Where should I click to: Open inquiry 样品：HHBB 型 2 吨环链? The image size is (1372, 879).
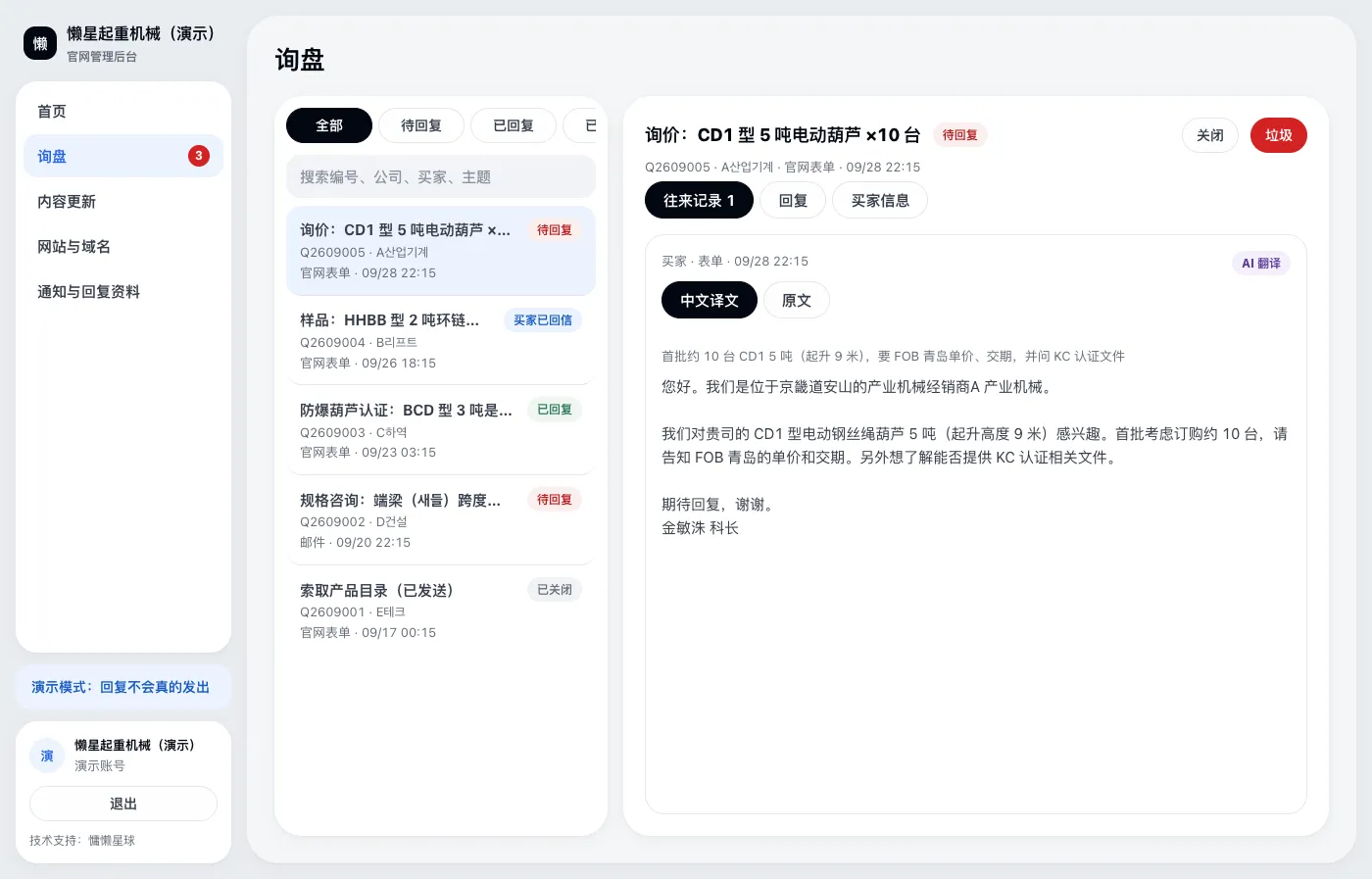coord(441,341)
